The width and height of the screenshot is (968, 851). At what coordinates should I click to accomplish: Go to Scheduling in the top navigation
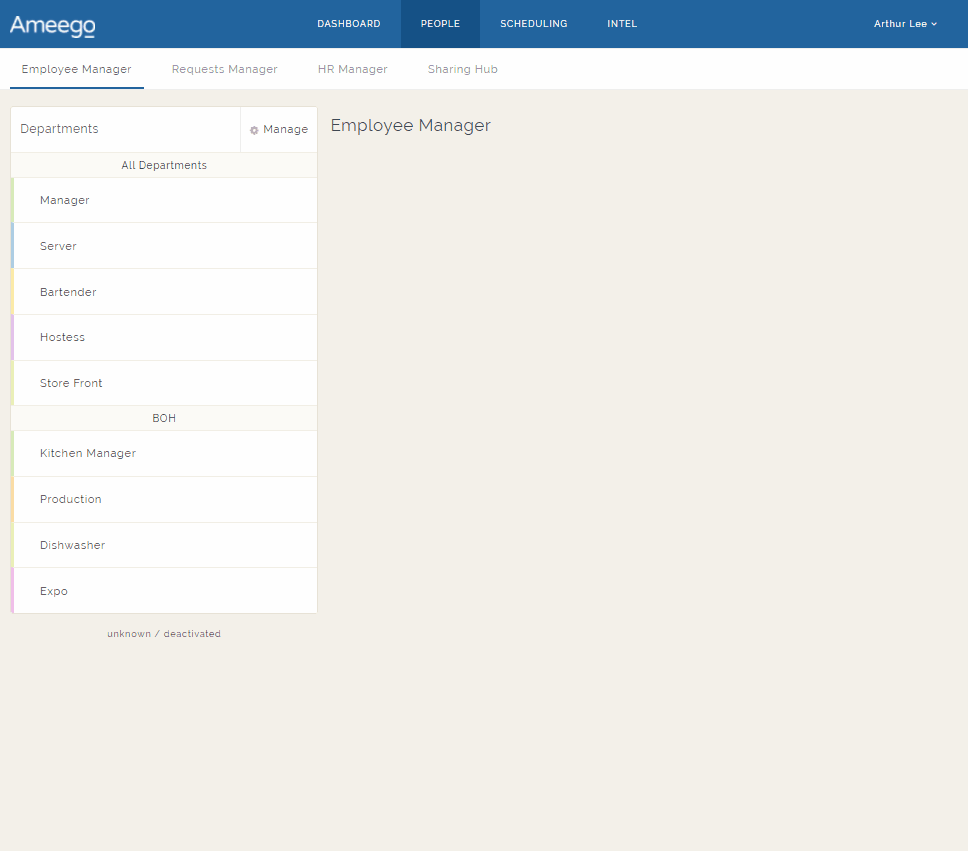[x=533, y=24]
